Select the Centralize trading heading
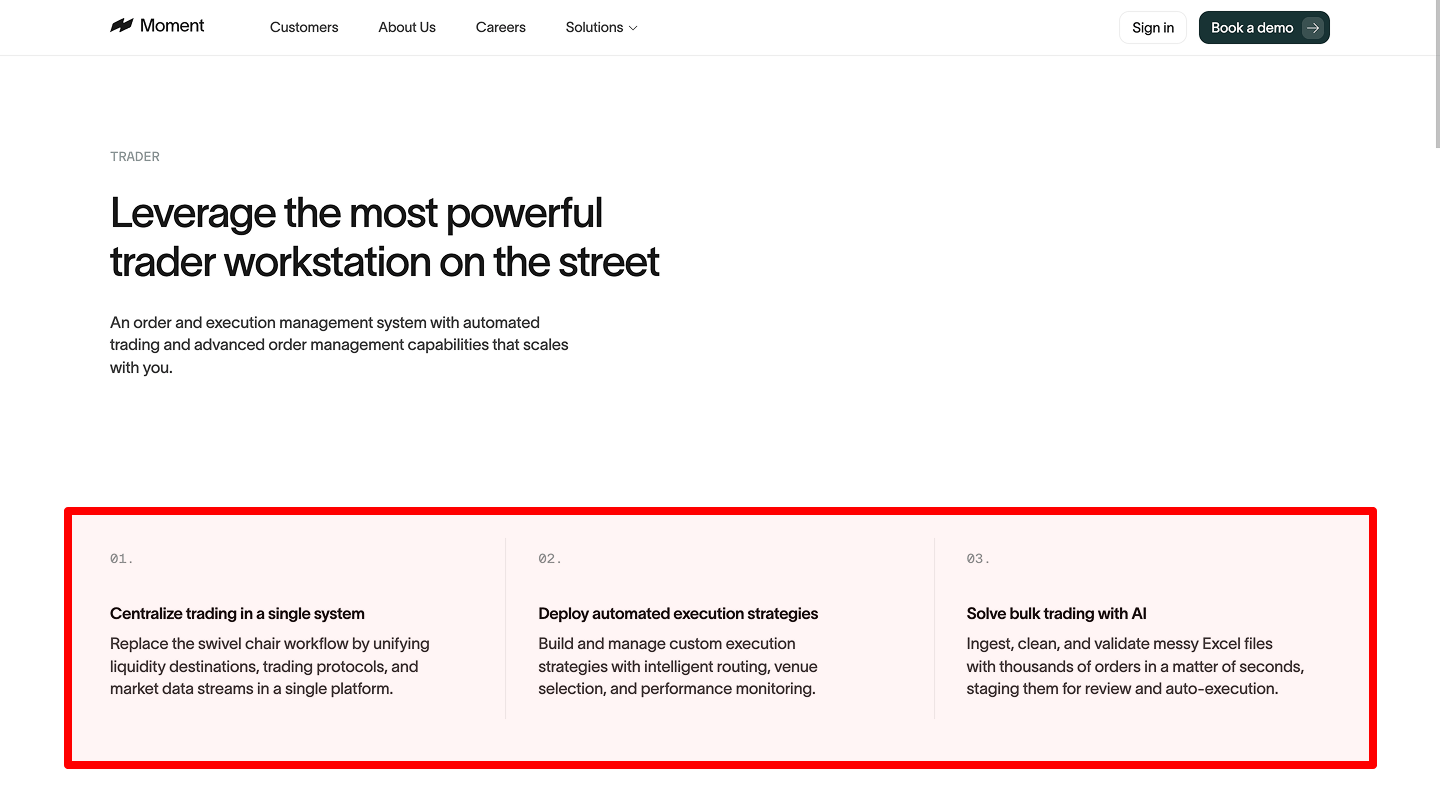Screen dimensions: 1440x800 coord(237,613)
